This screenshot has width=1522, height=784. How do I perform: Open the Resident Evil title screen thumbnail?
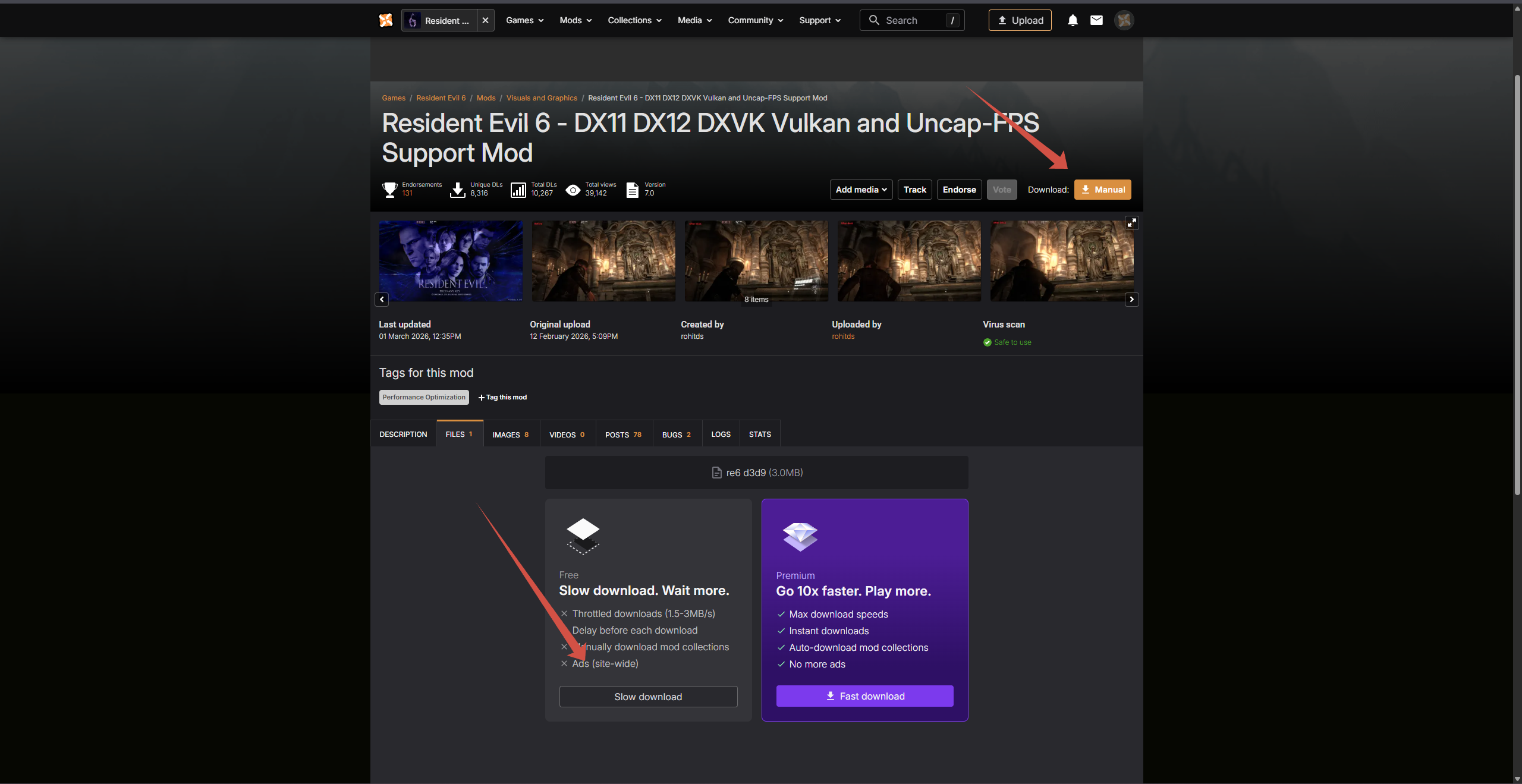click(451, 261)
